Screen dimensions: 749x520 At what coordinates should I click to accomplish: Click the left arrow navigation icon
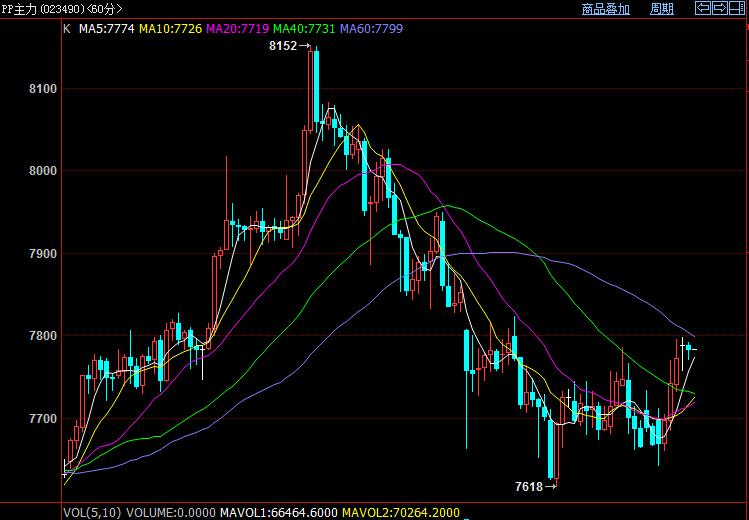(x=703, y=8)
